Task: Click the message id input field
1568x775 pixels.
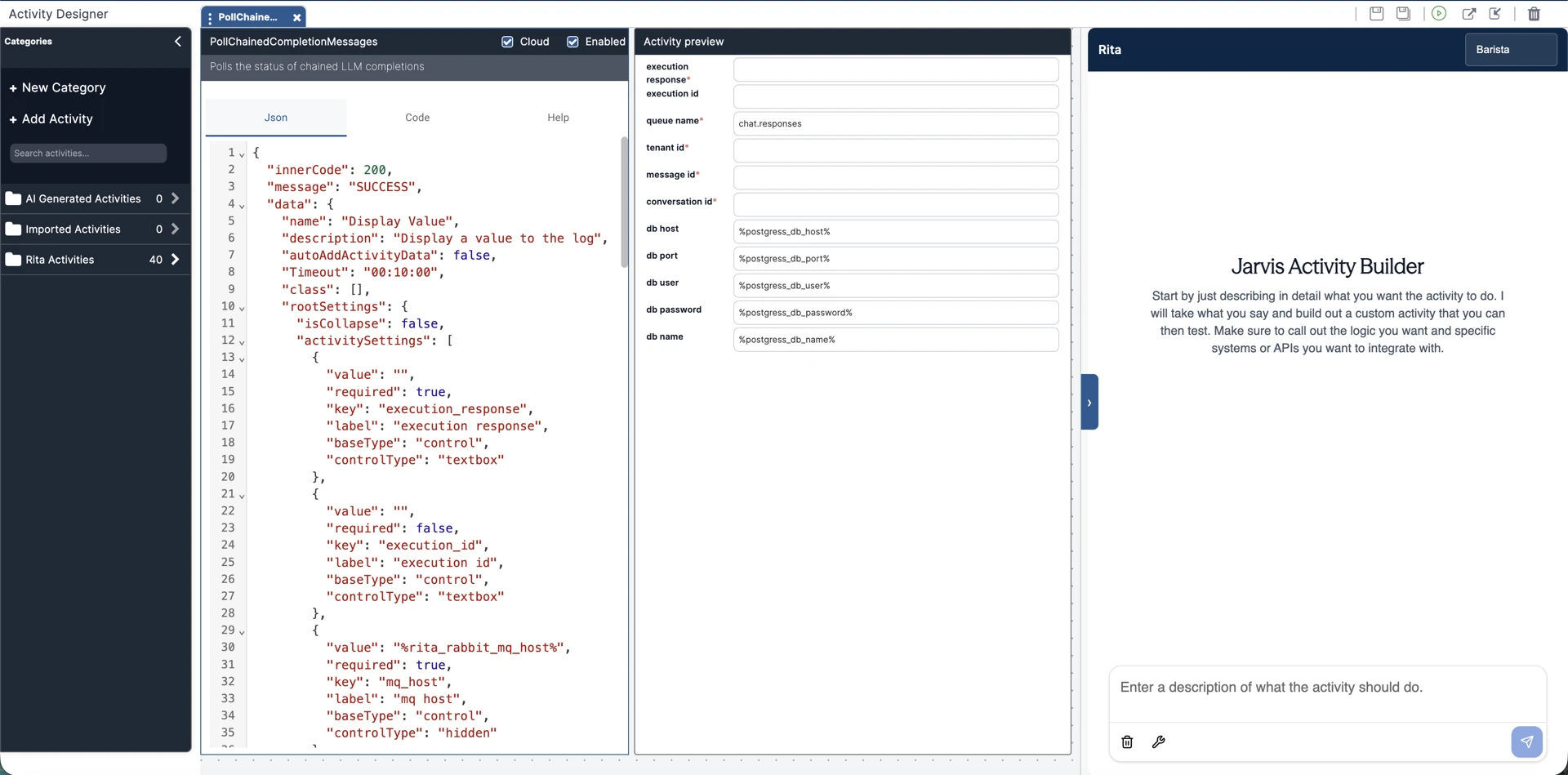Action: pyautogui.click(x=896, y=177)
